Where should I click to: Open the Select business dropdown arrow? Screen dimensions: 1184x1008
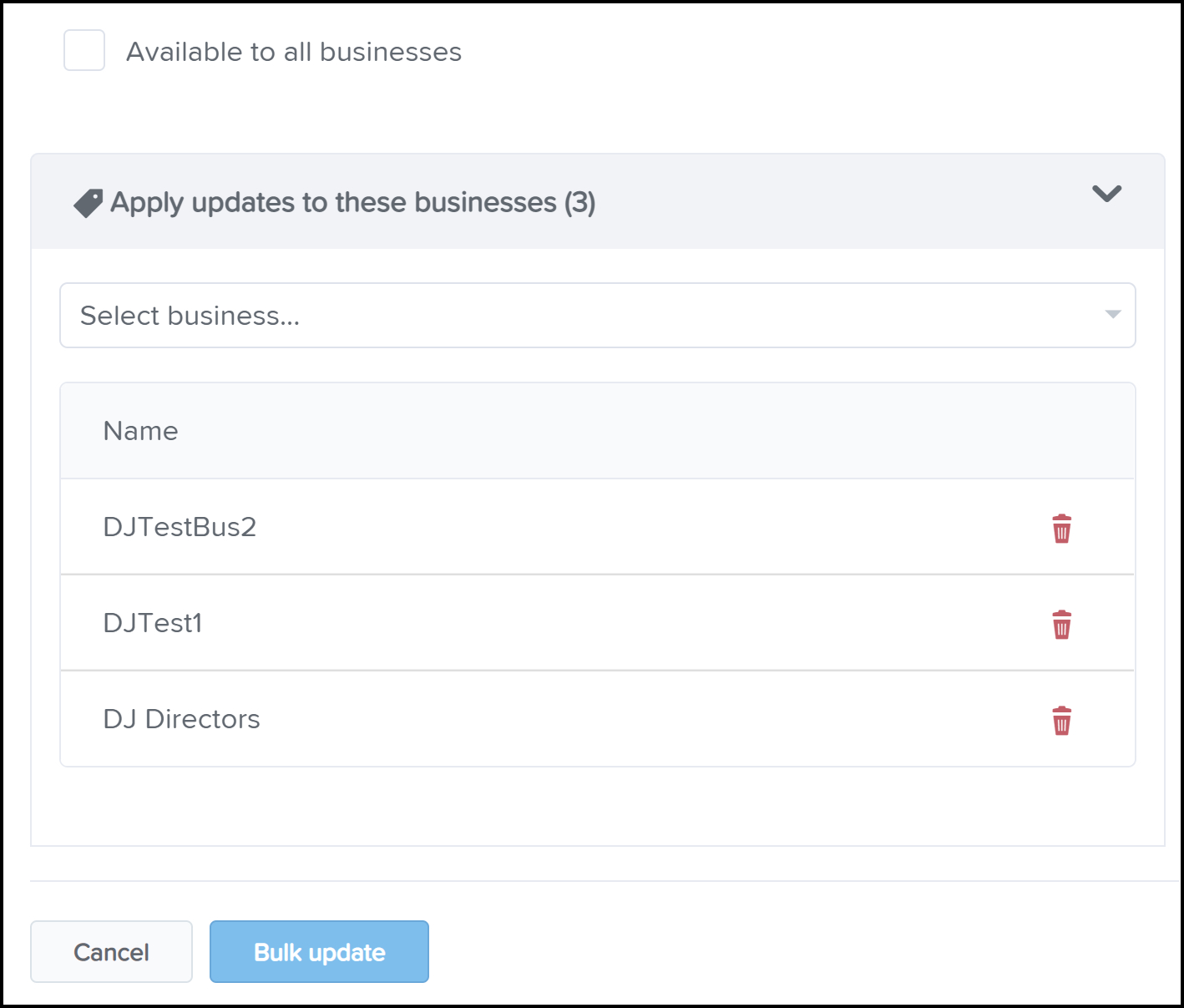tap(1112, 315)
